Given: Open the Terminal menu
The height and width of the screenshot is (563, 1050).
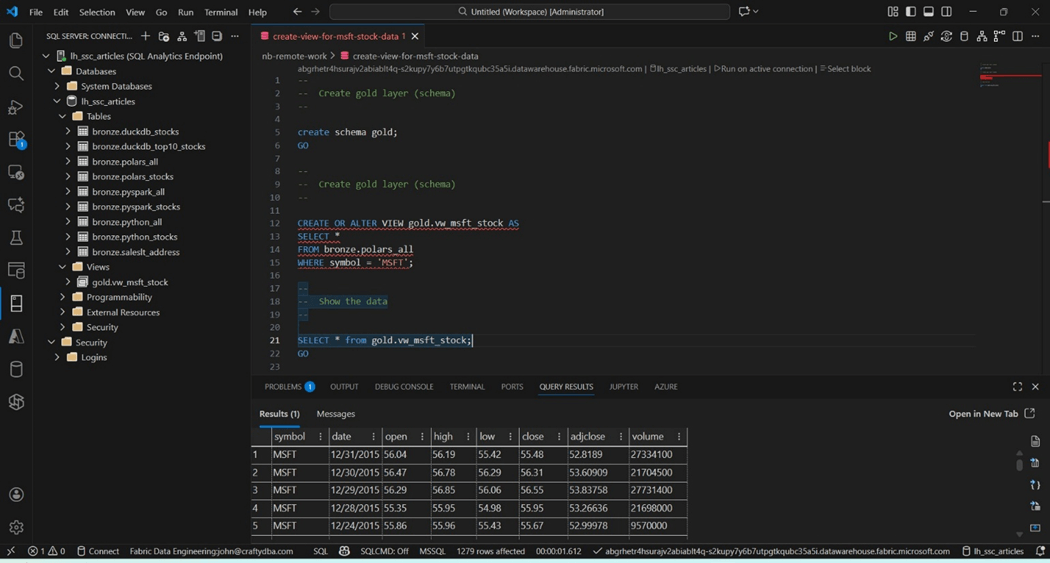Looking at the screenshot, I should point(220,12).
